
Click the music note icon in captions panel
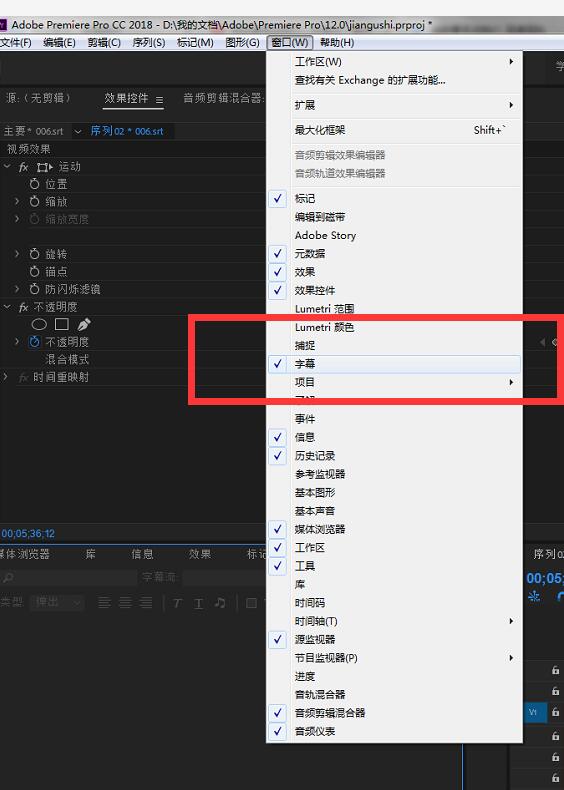pyautogui.click(x=220, y=603)
